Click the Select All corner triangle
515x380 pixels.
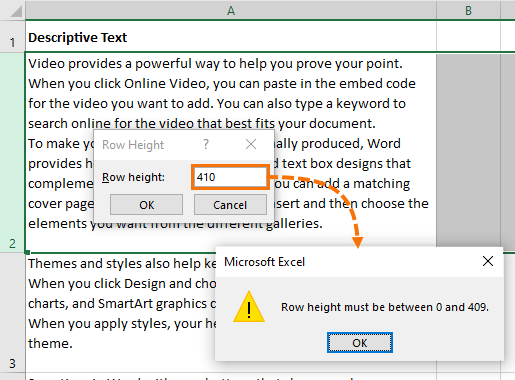click(x=16, y=11)
